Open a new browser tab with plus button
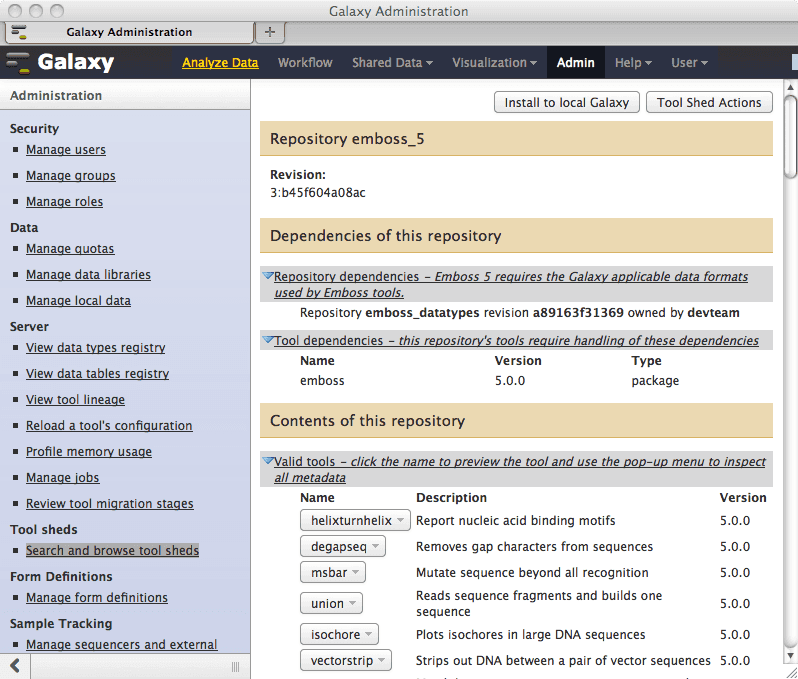Screen dimensions: 798x679 click(x=270, y=32)
